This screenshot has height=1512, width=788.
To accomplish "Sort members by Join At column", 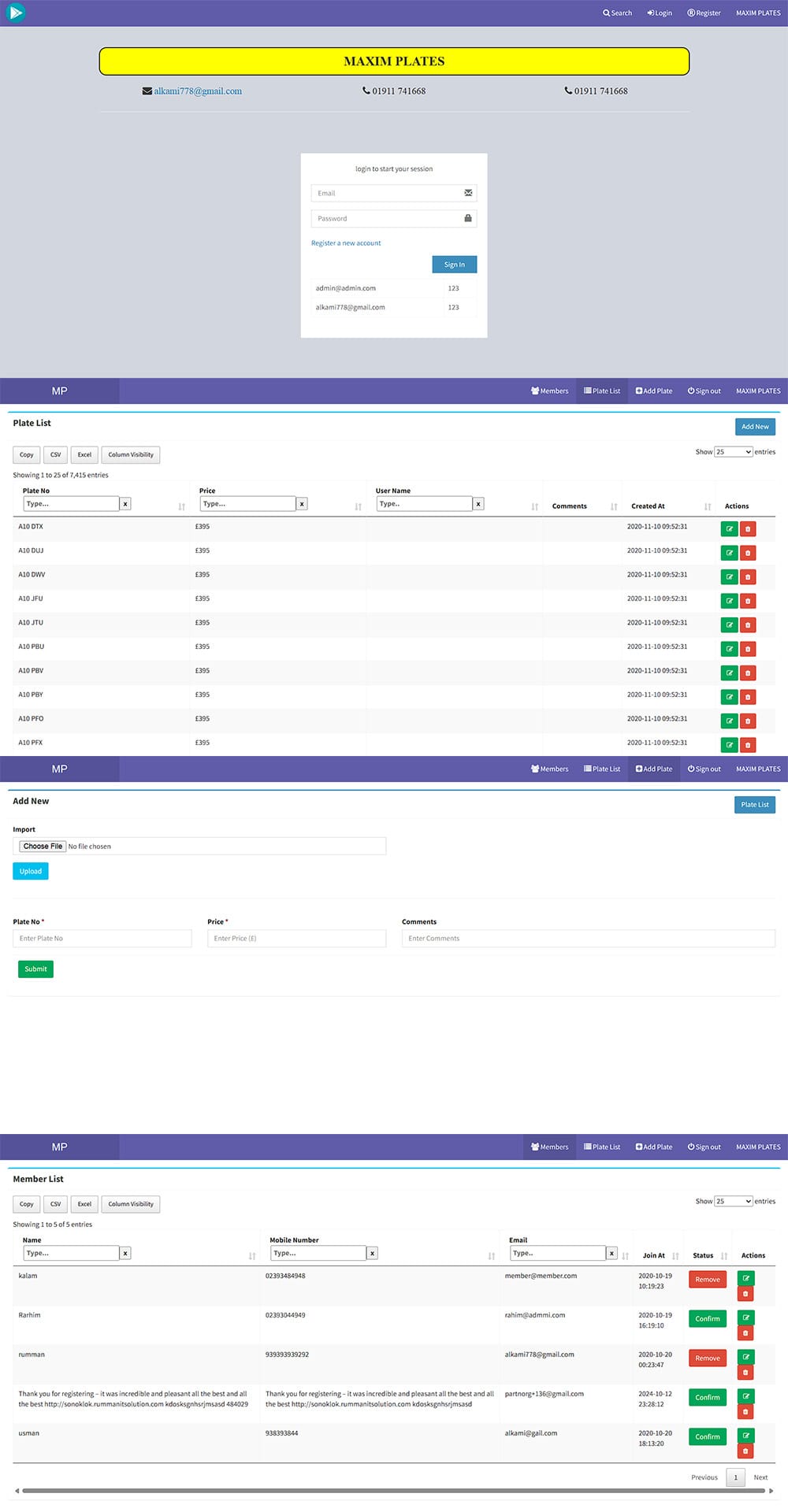I will 675,1256.
